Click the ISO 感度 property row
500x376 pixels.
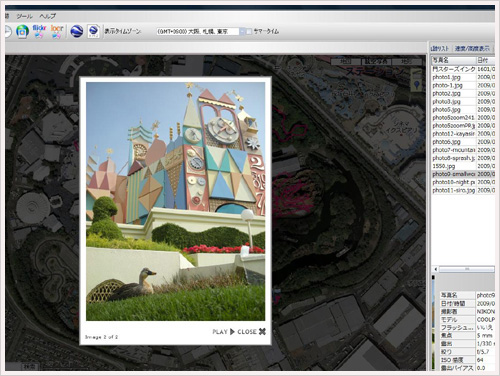(467, 360)
